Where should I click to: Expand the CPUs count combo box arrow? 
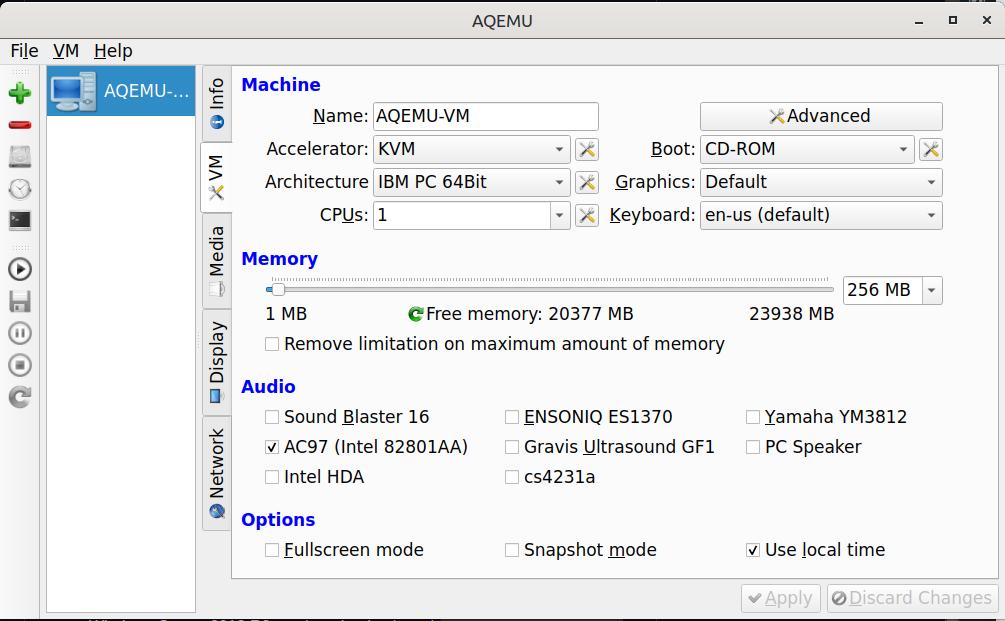click(560, 215)
